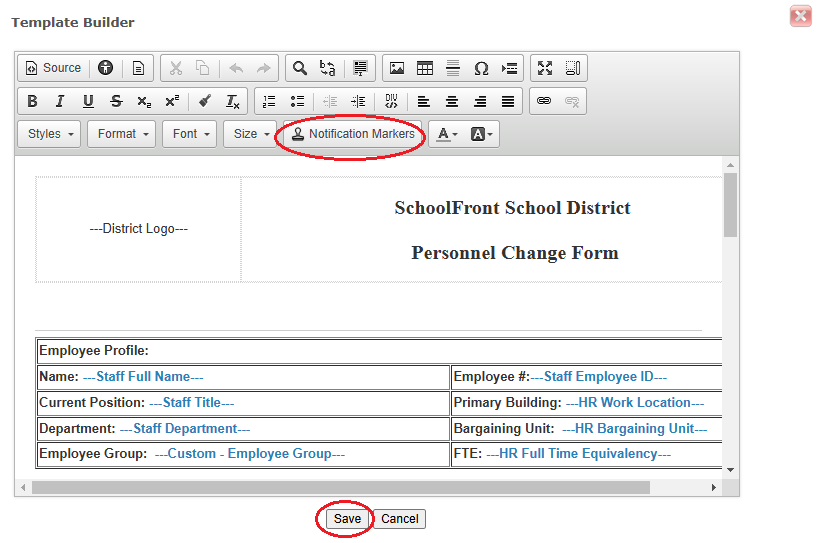Click the Redo arrow
Image resolution: width=819 pixels, height=543 pixels.
(x=264, y=68)
